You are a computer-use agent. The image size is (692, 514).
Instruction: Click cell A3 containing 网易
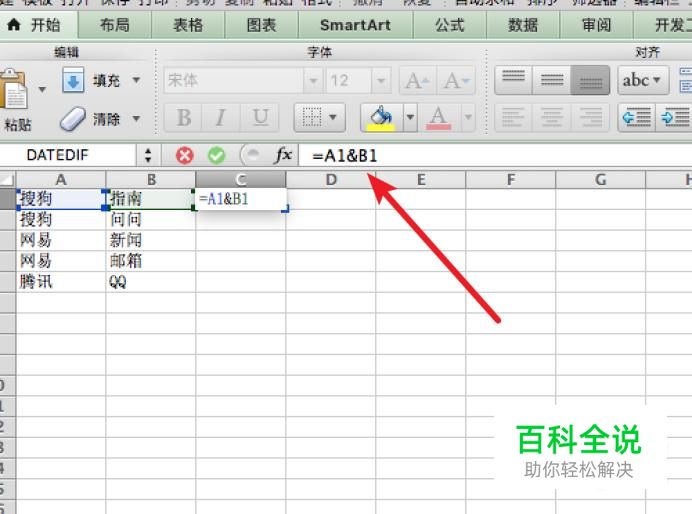point(61,240)
